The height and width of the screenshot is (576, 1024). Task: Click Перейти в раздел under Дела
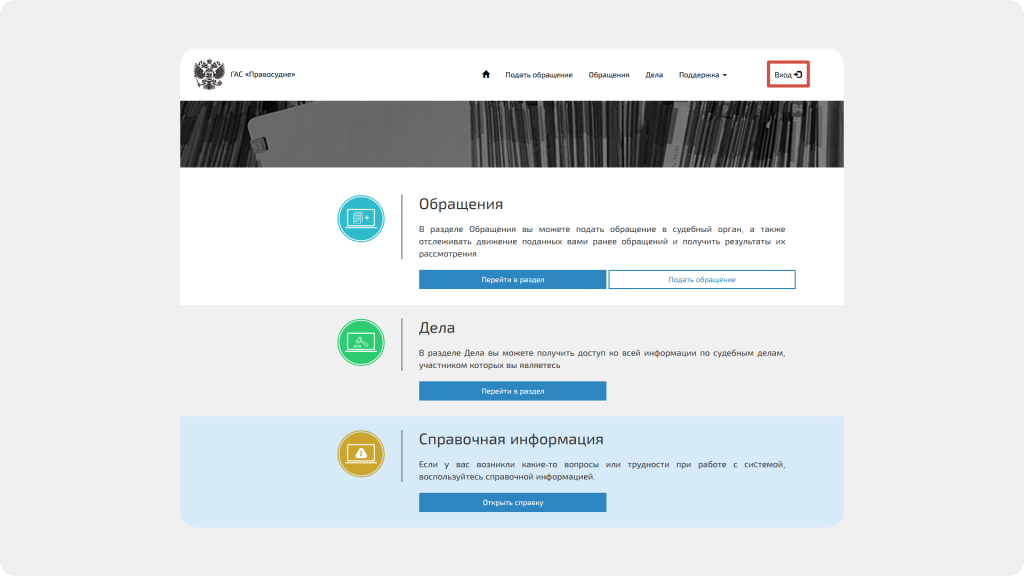pos(512,391)
